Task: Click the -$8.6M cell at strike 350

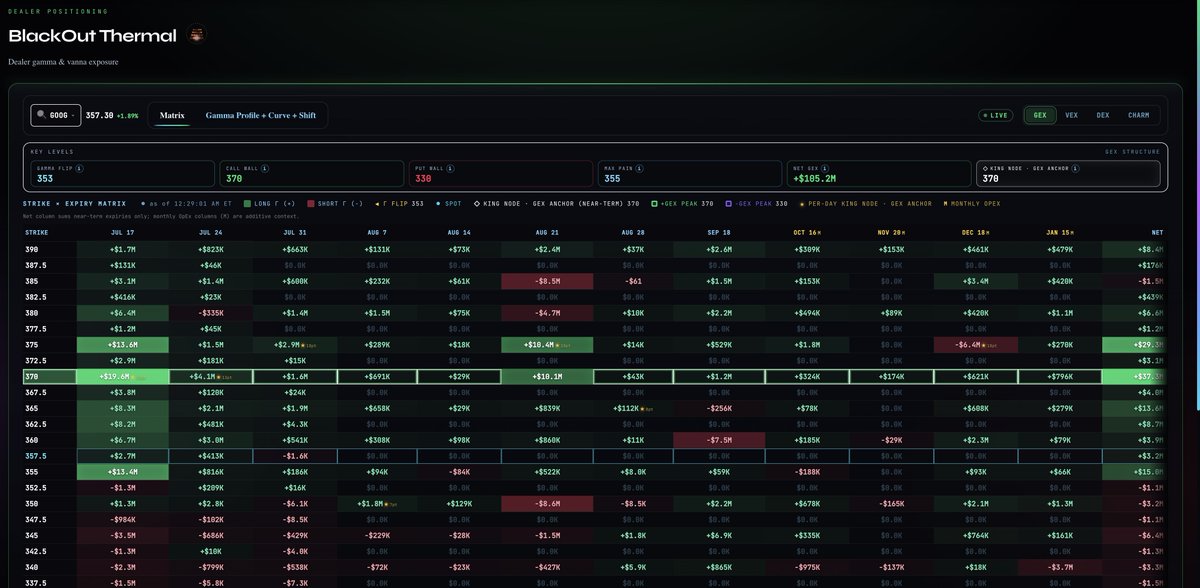Action: pyautogui.click(x=546, y=503)
